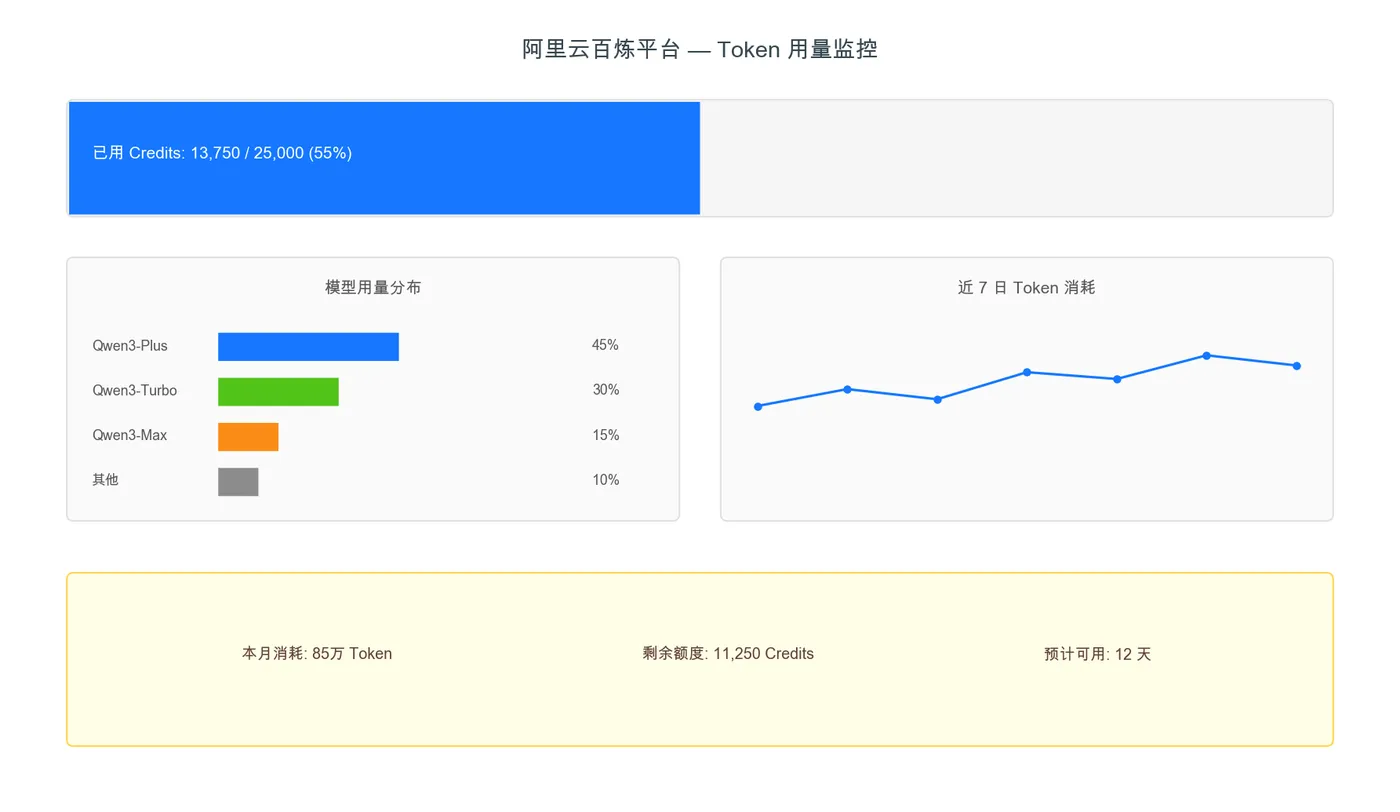Image resolution: width=1400 pixels, height=812 pixels.
Task: Click the '剩余额度: 11,250 Credits' stat
Action: tap(728, 654)
